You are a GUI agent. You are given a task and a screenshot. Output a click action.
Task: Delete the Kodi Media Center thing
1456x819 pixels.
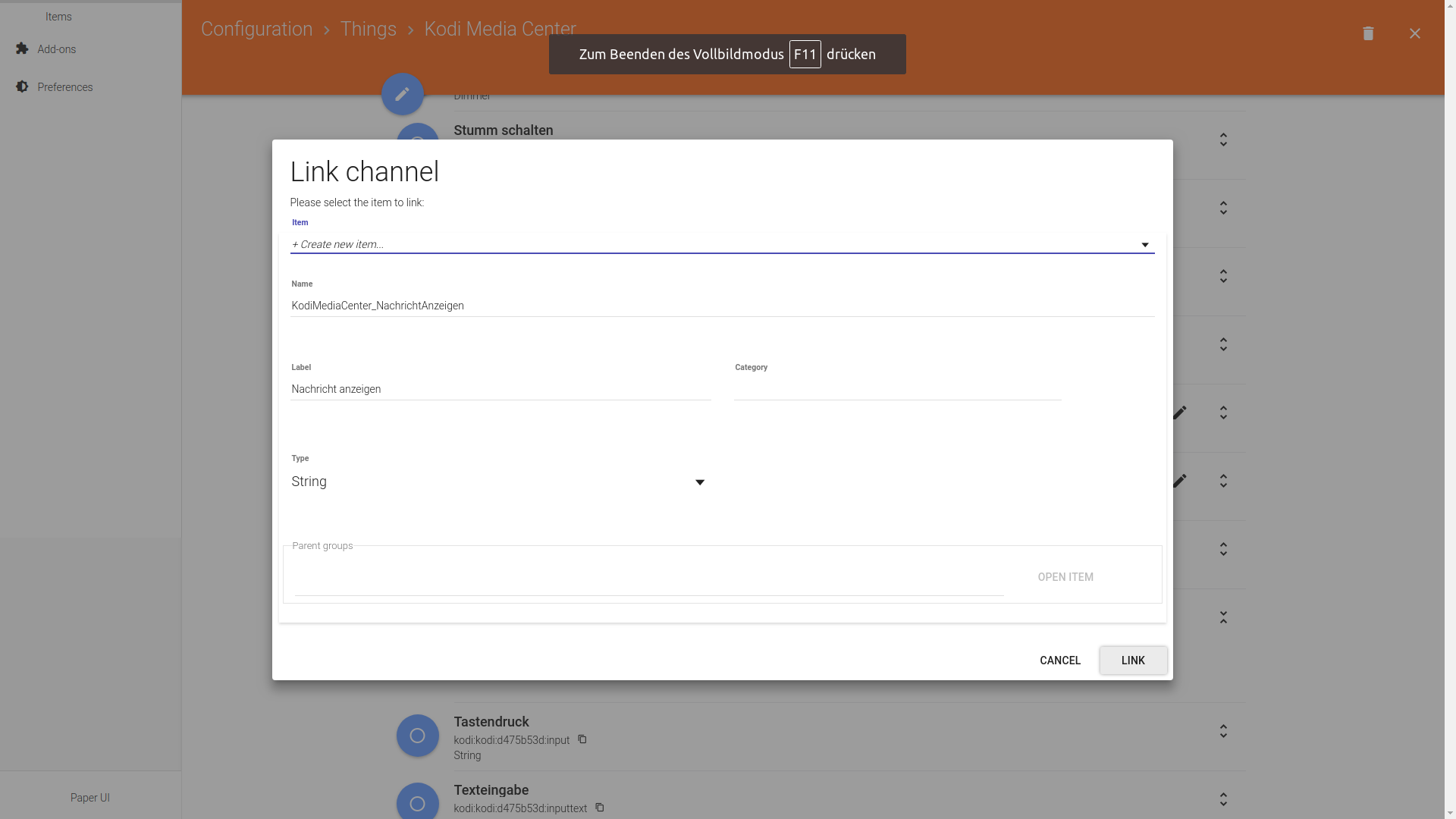(1367, 33)
